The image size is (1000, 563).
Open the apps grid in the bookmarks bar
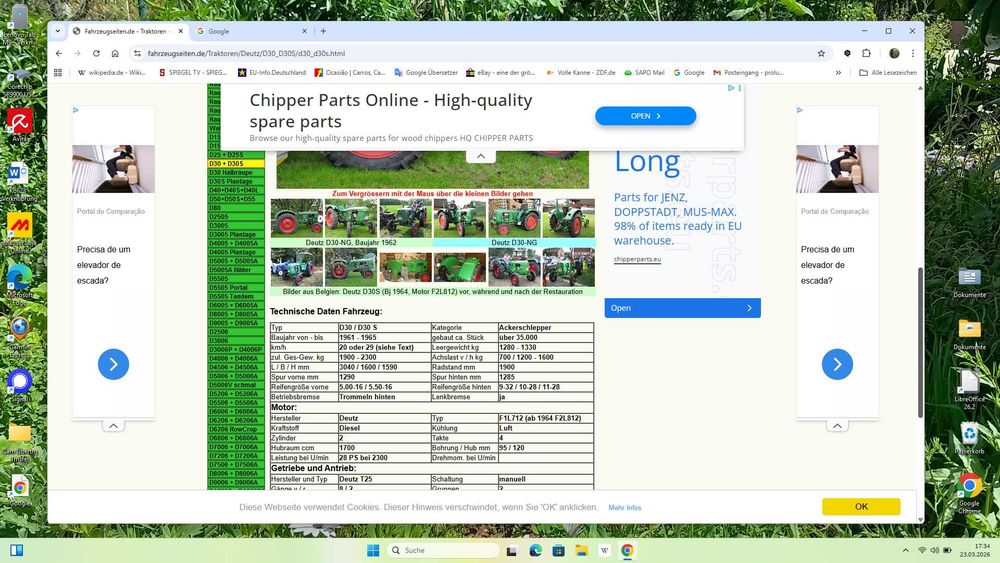(58, 73)
